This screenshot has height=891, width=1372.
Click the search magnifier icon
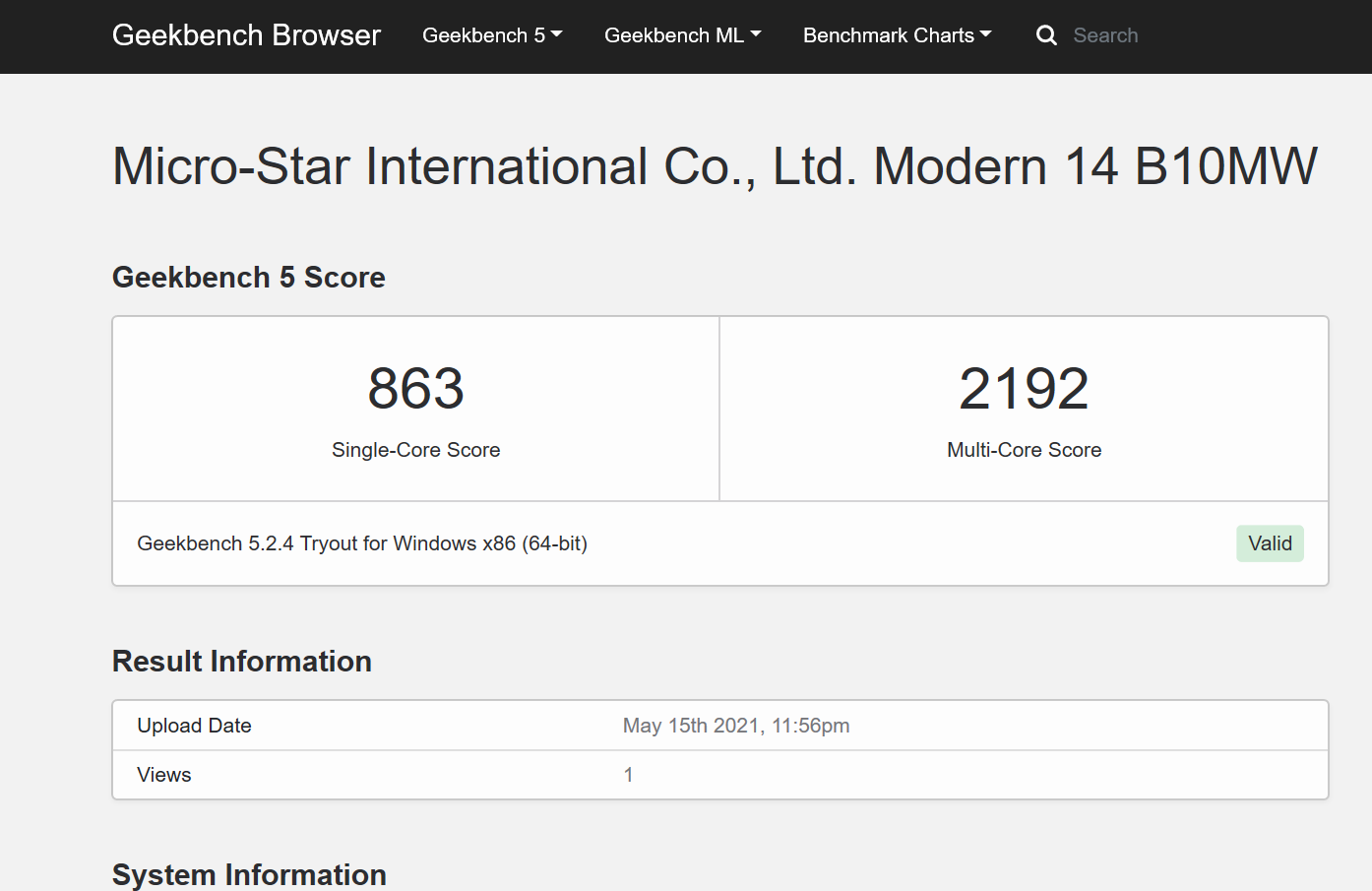click(x=1046, y=35)
